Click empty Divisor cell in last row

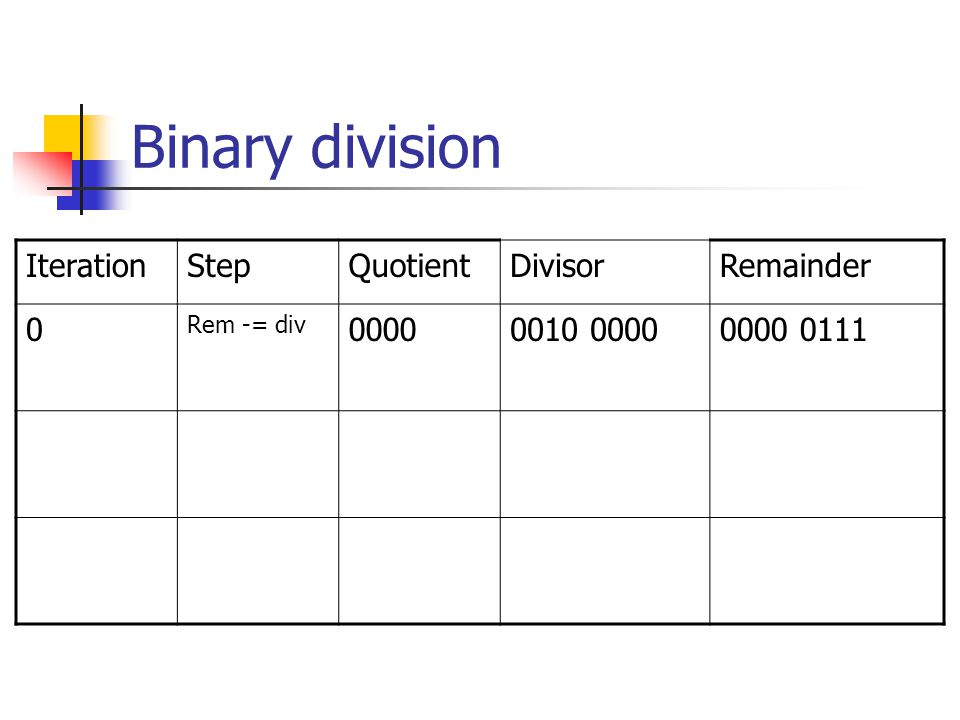pyautogui.click(x=605, y=571)
